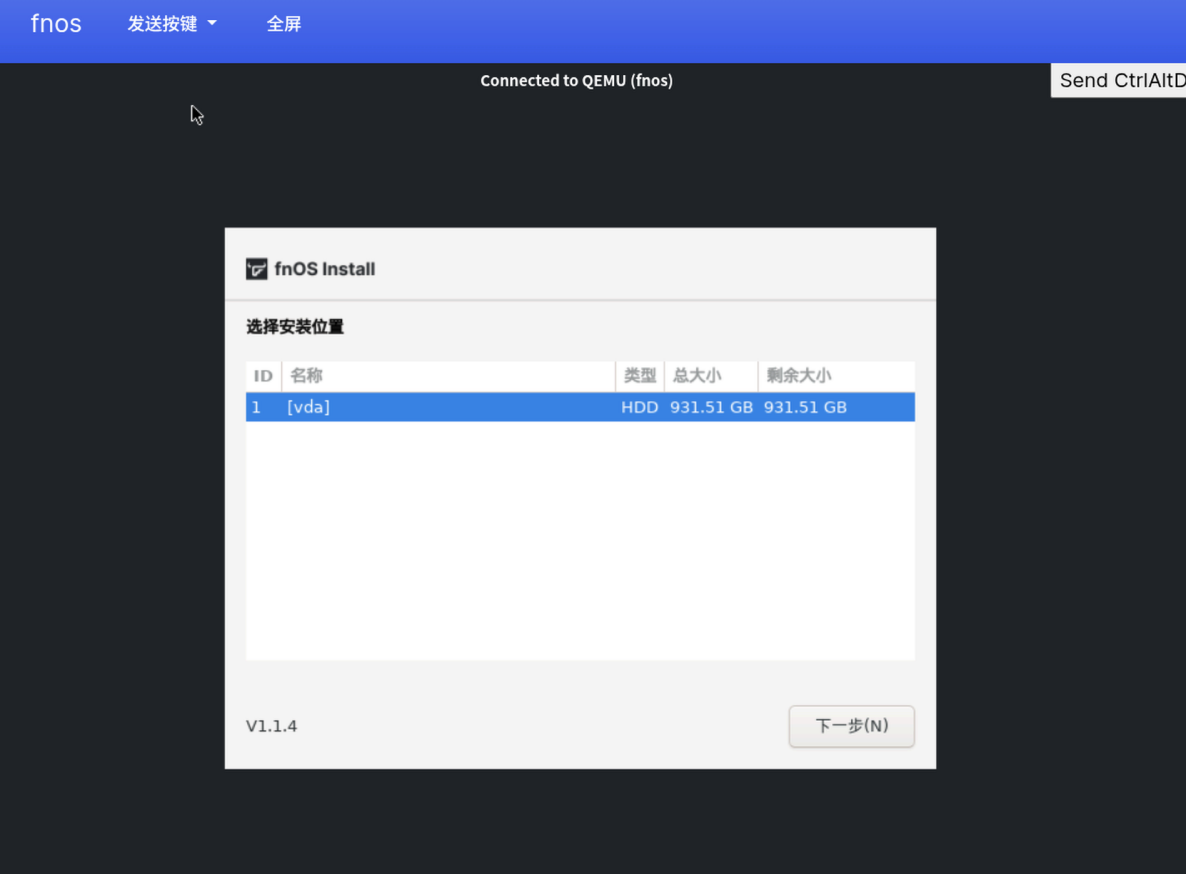Click the V1.1.4 version label

[x=272, y=726]
